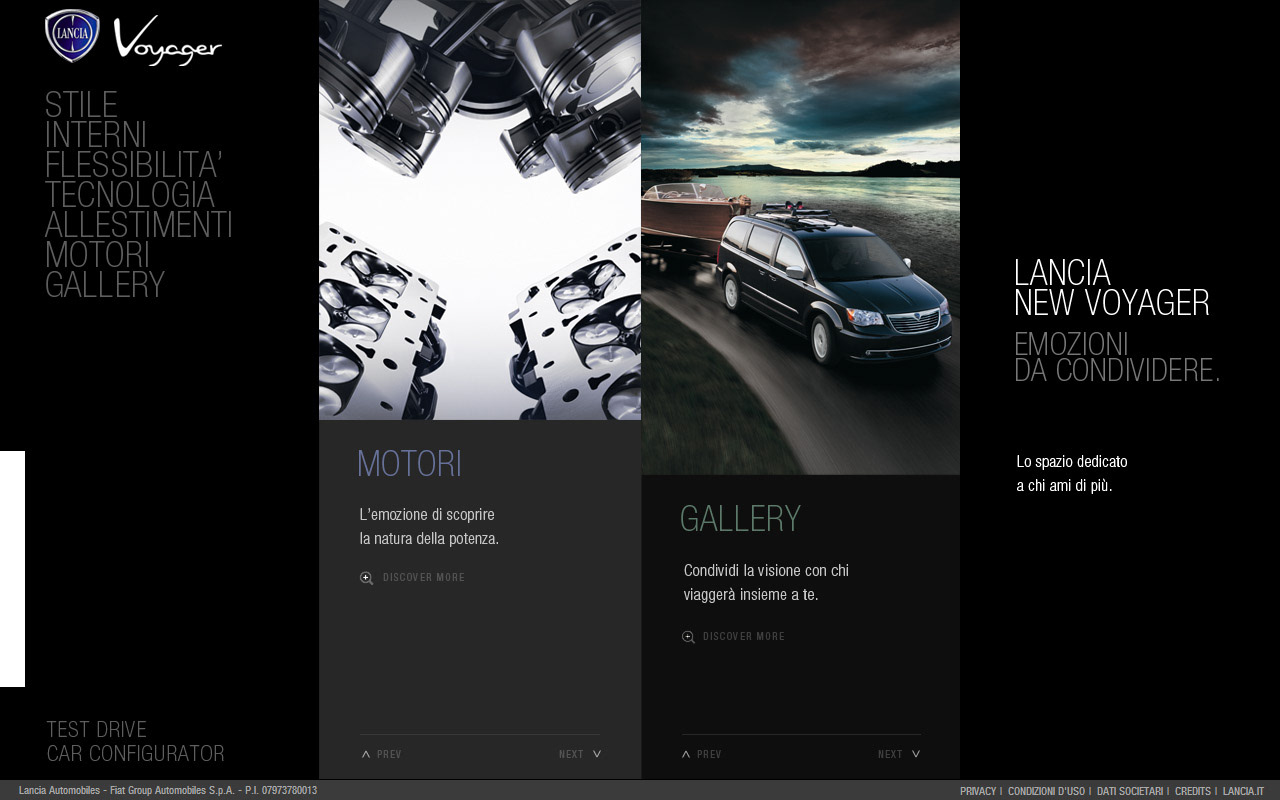Click the down arrow in the MOTORI panel
This screenshot has width=1280, height=800.
click(x=597, y=754)
